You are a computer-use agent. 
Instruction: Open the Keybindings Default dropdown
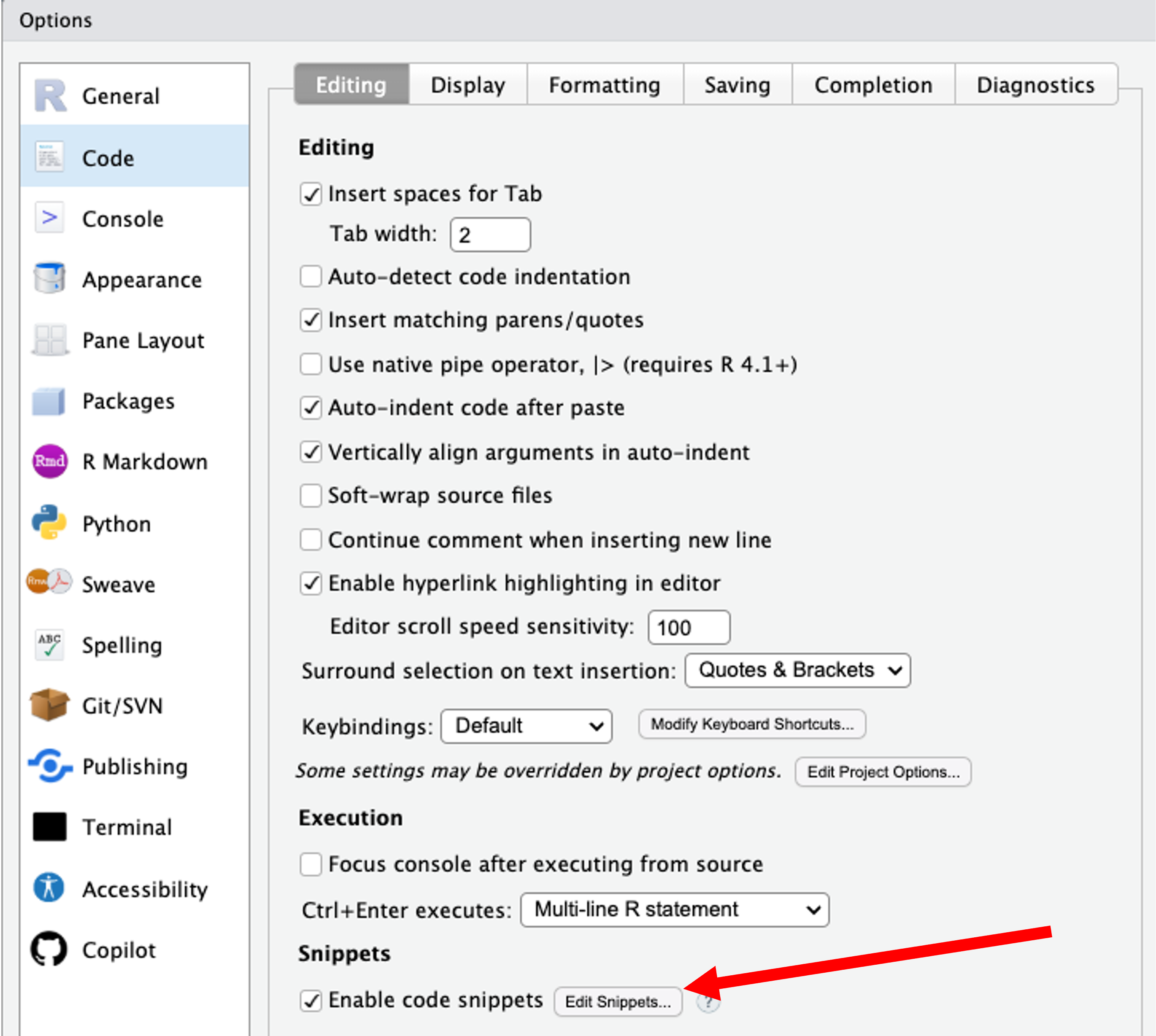[526, 726]
